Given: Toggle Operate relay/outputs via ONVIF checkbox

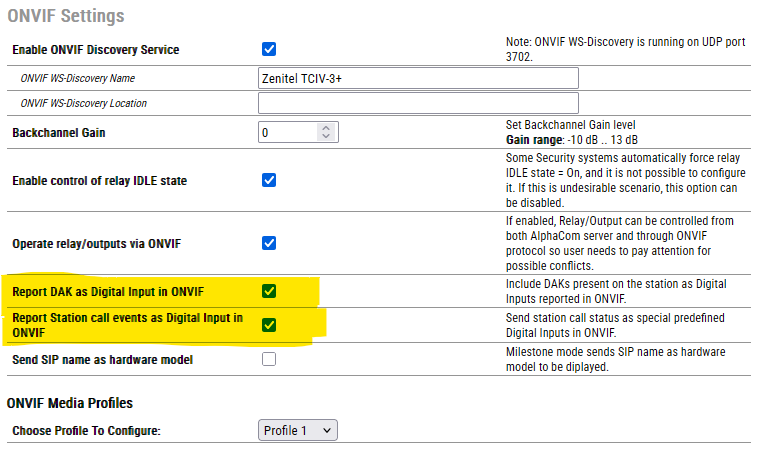Looking at the screenshot, I should point(268,242).
